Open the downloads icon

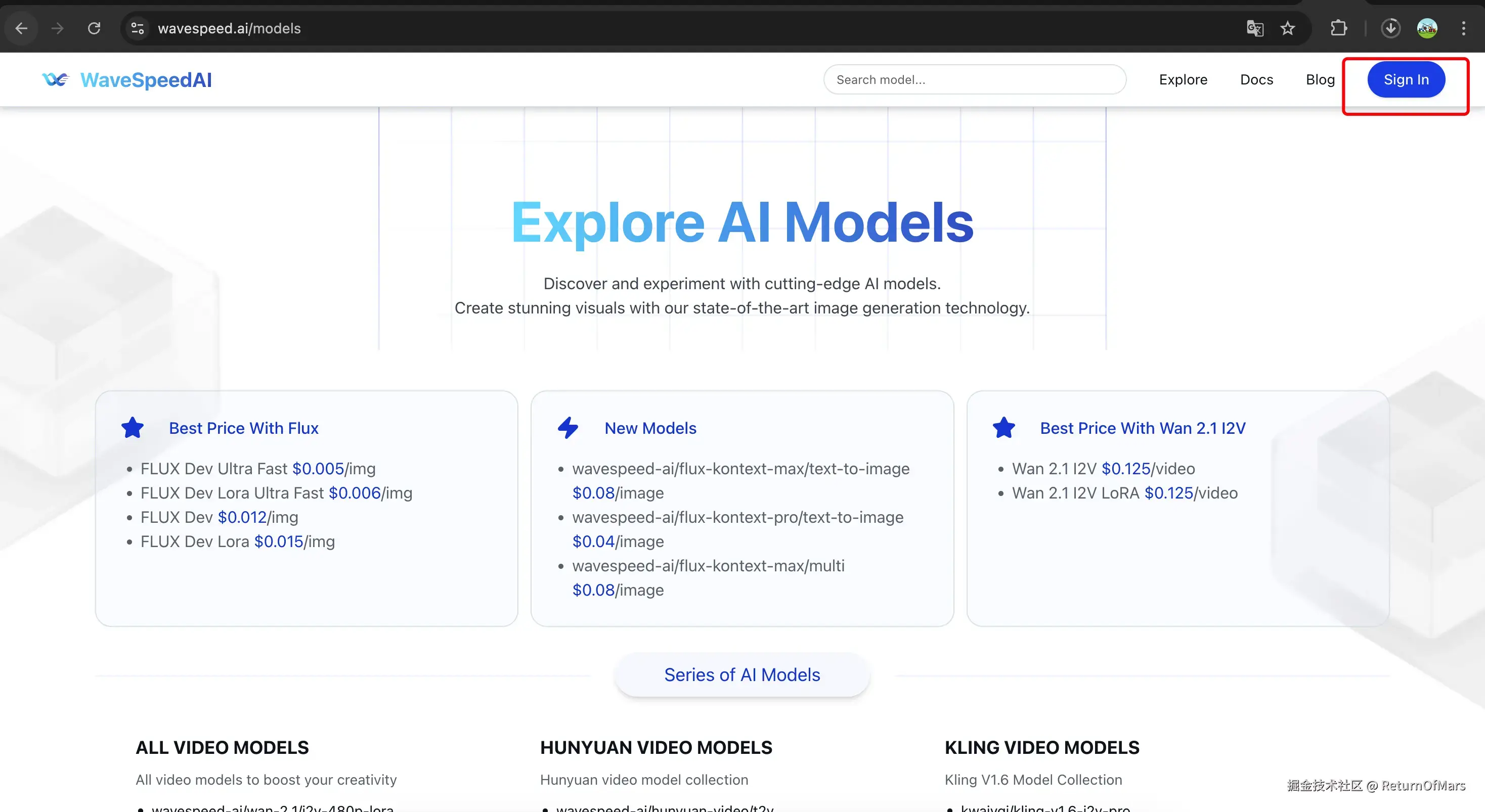pyautogui.click(x=1390, y=28)
